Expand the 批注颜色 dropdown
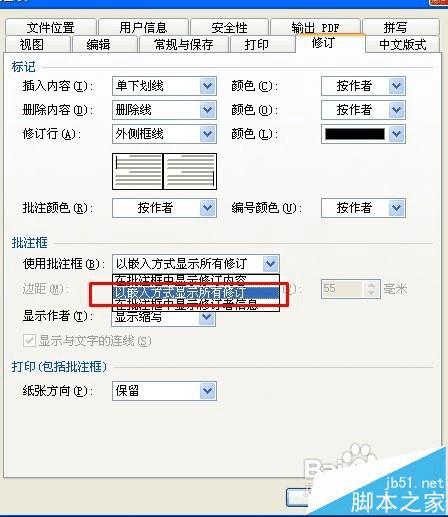The height and width of the screenshot is (517, 448). pos(164,208)
